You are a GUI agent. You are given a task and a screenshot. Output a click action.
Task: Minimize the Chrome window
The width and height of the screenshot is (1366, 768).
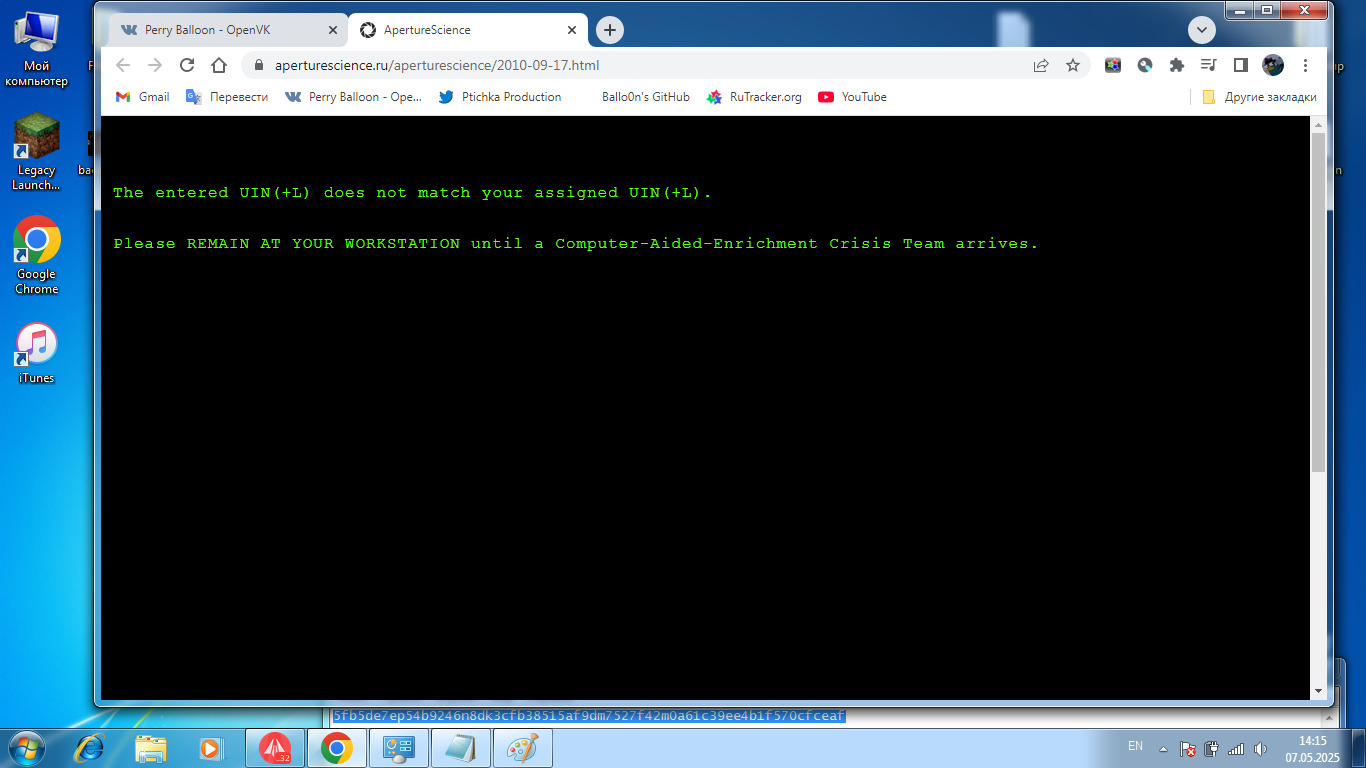tap(1240, 10)
